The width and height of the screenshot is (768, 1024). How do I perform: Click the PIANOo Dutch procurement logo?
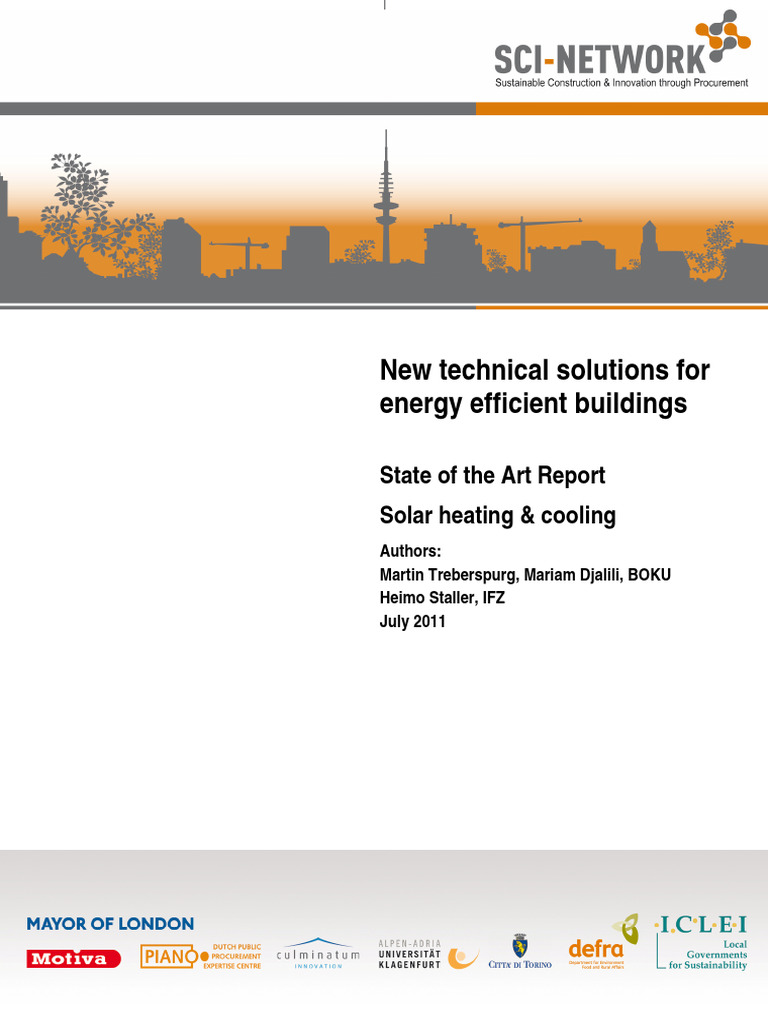coord(201,956)
